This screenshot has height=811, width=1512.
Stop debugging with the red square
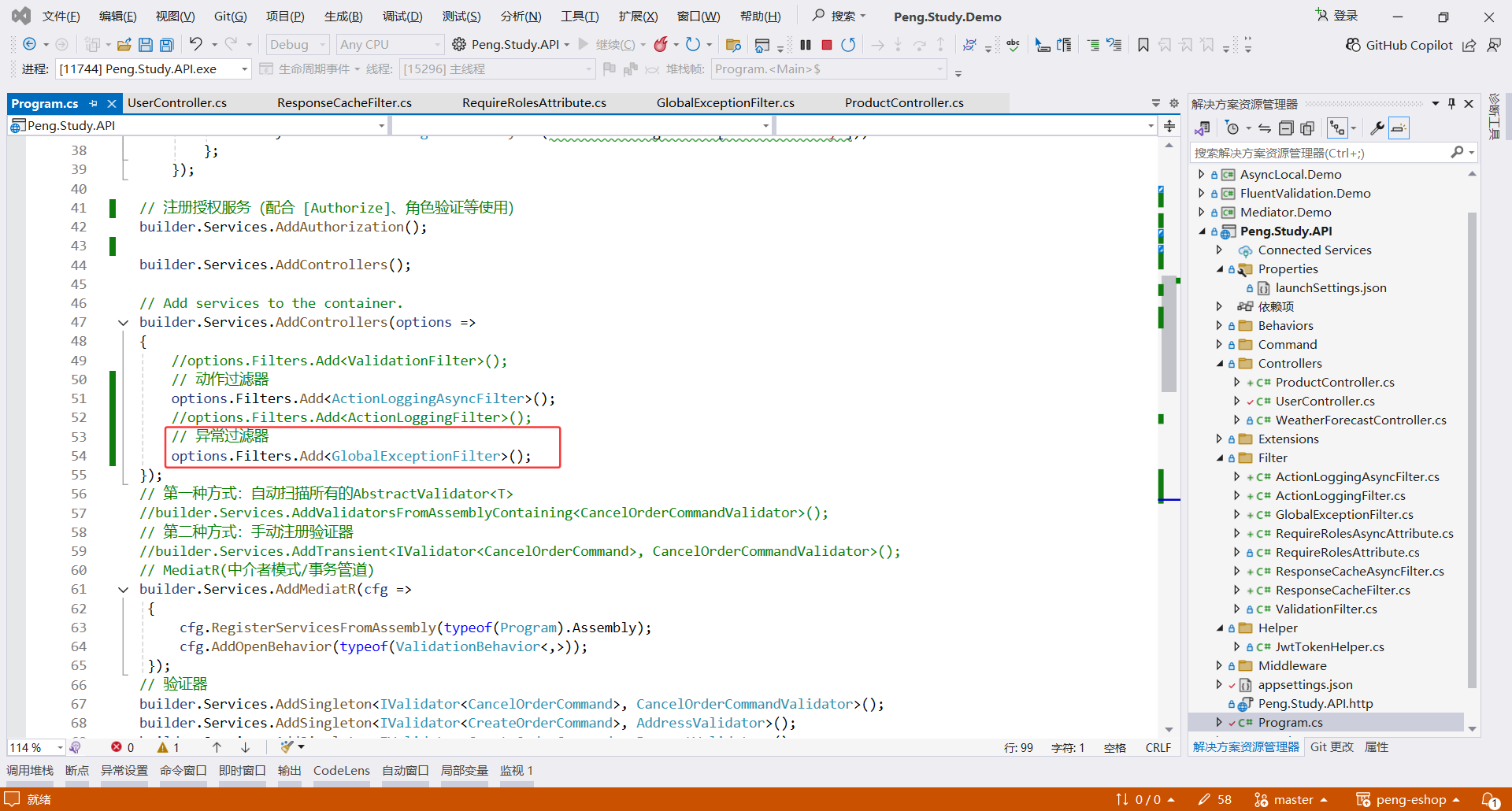point(827,45)
